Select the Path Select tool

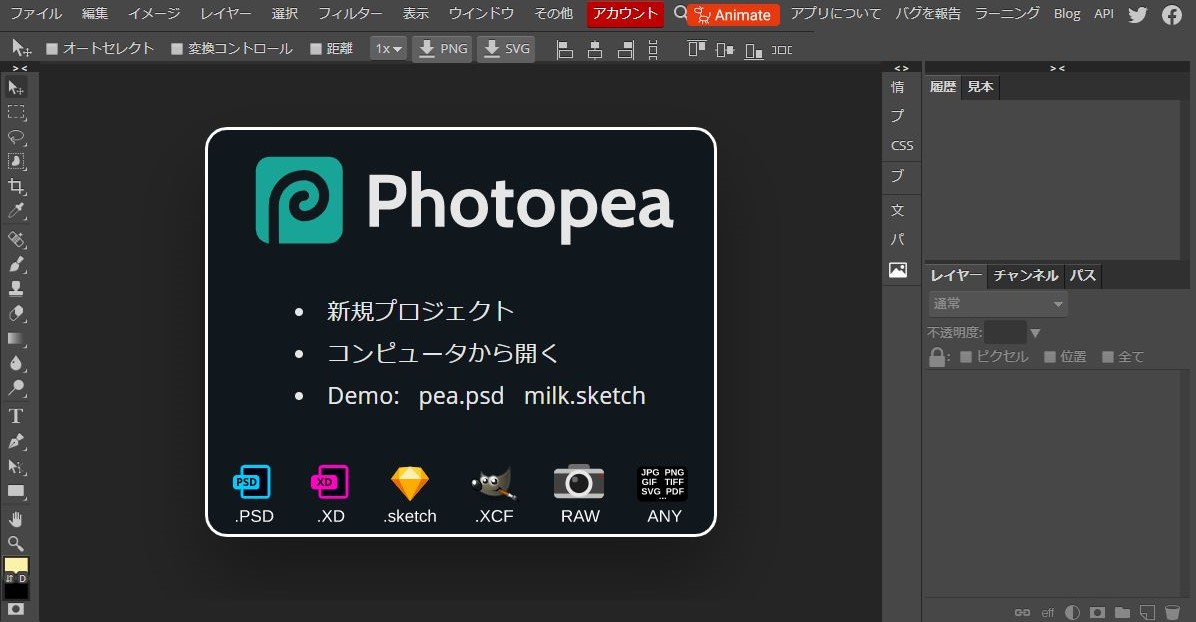tap(16, 466)
